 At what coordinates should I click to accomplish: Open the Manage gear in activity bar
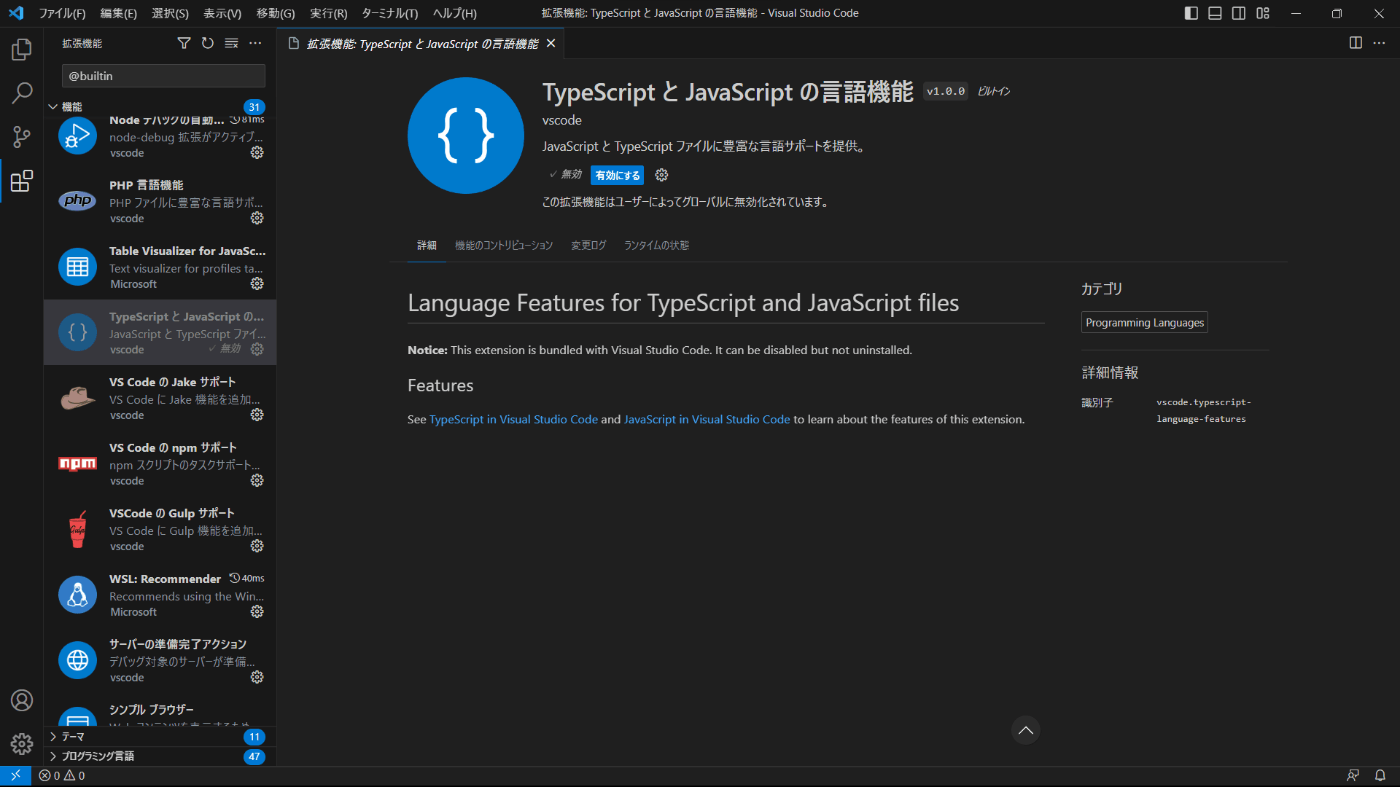click(x=22, y=744)
